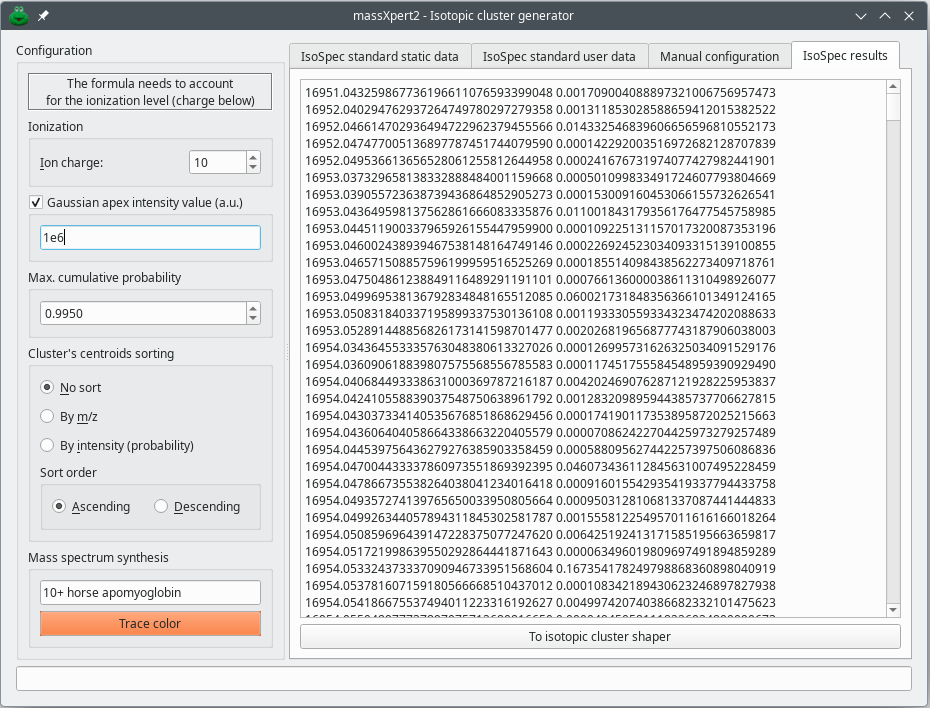Viewport: 930px width, 708px height.
Task: Click the massXpert frog application icon
Action: click(19, 16)
